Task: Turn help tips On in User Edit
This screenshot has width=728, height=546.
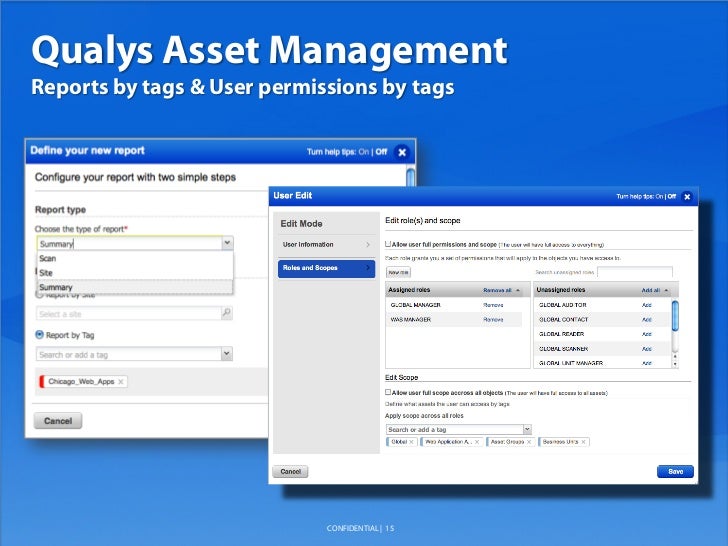Action: [x=659, y=196]
